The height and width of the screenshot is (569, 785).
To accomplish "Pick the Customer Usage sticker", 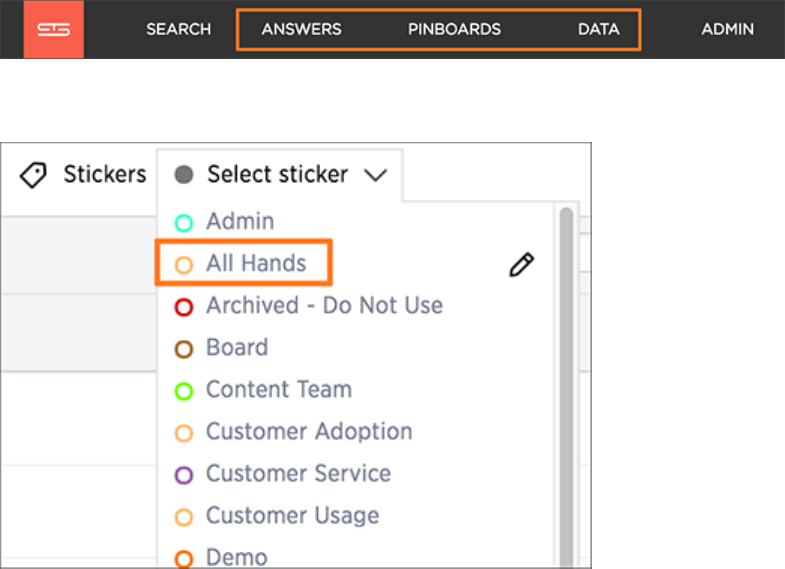I will 292,516.
